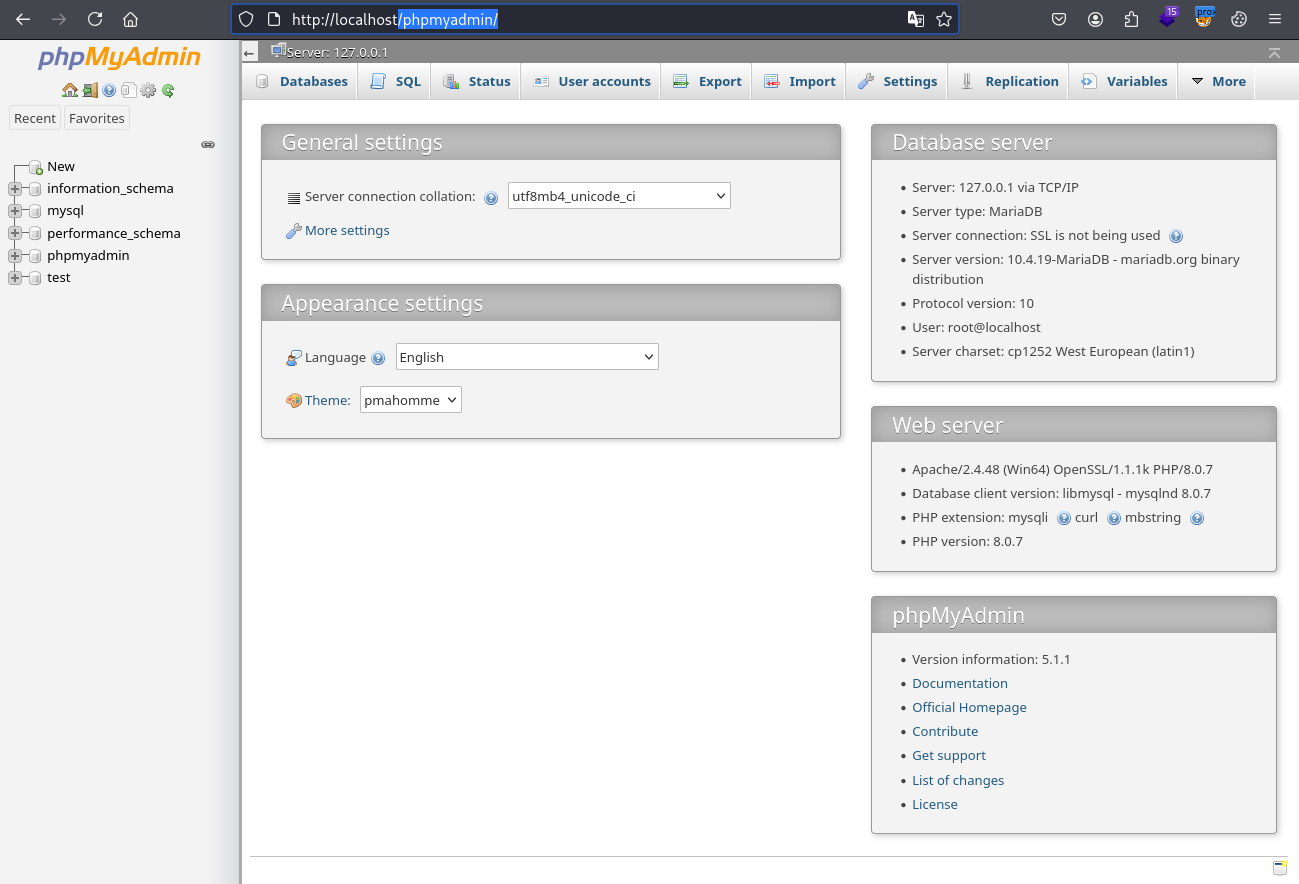Open the Official Homepage link
1299x884 pixels.
tap(969, 708)
